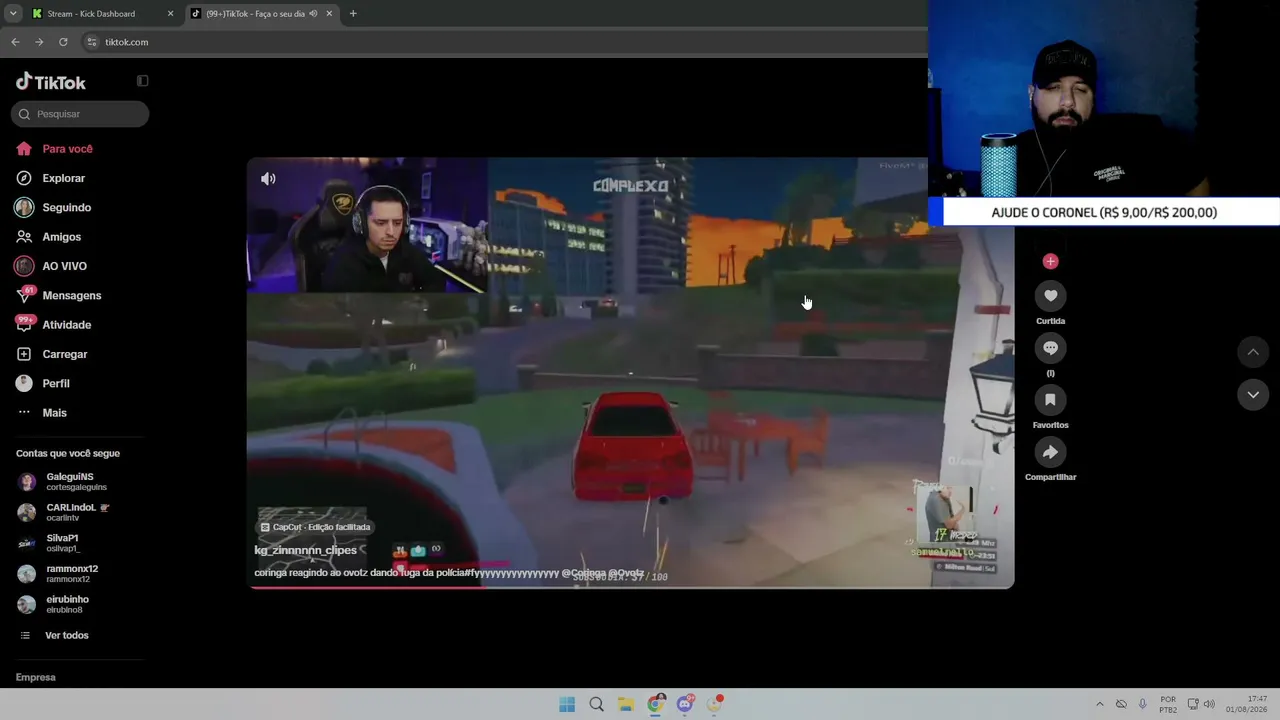
Task: Like the video with the heart icon
Action: (x=1050, y=296)
